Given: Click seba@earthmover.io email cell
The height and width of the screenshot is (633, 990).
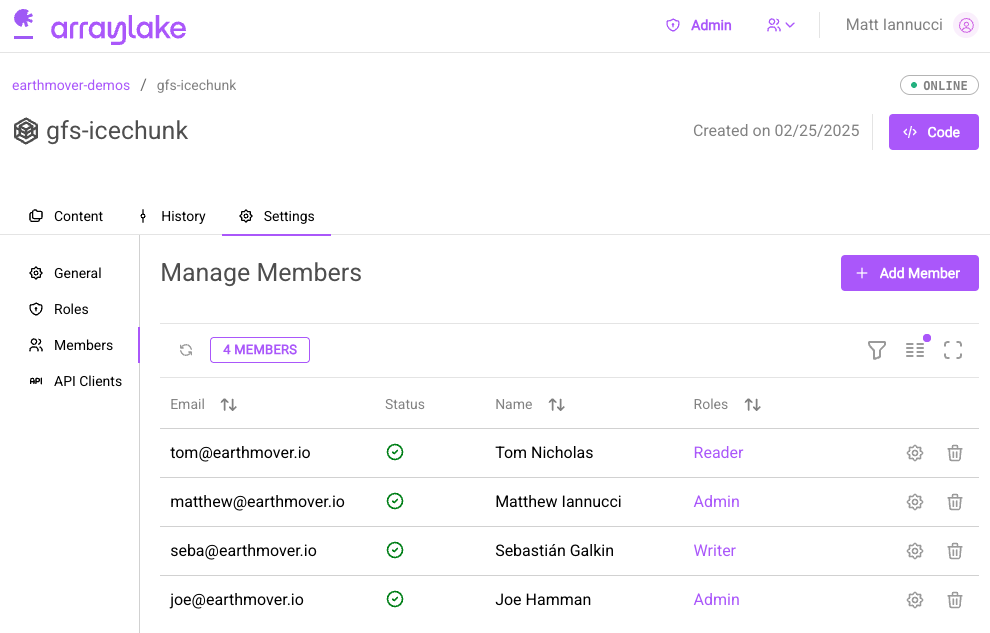Looking at the screenshot, I should click(243, 551).
